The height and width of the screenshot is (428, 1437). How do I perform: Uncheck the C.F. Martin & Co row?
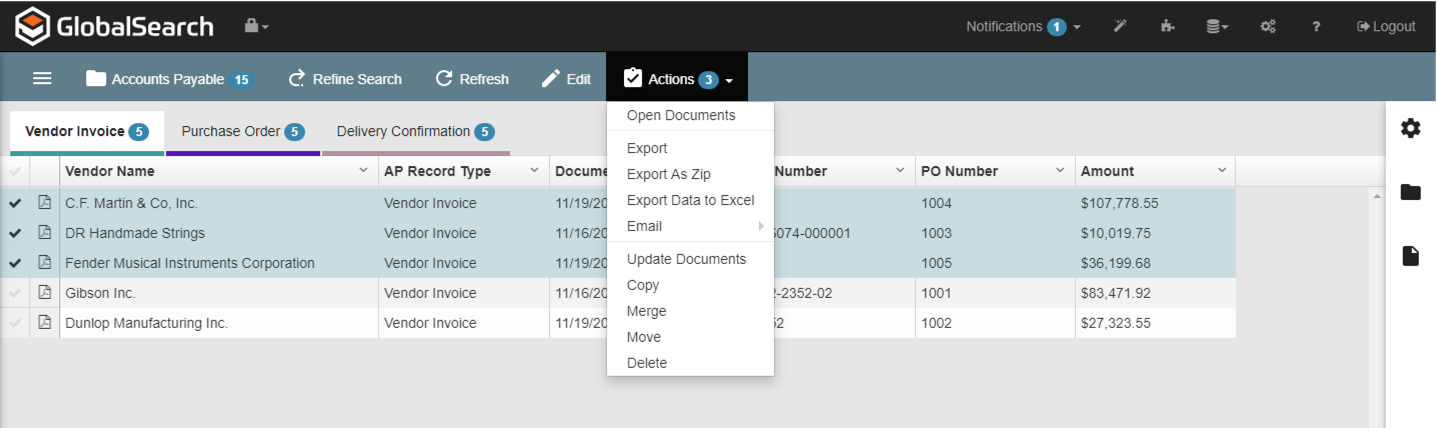coord(15,203)
